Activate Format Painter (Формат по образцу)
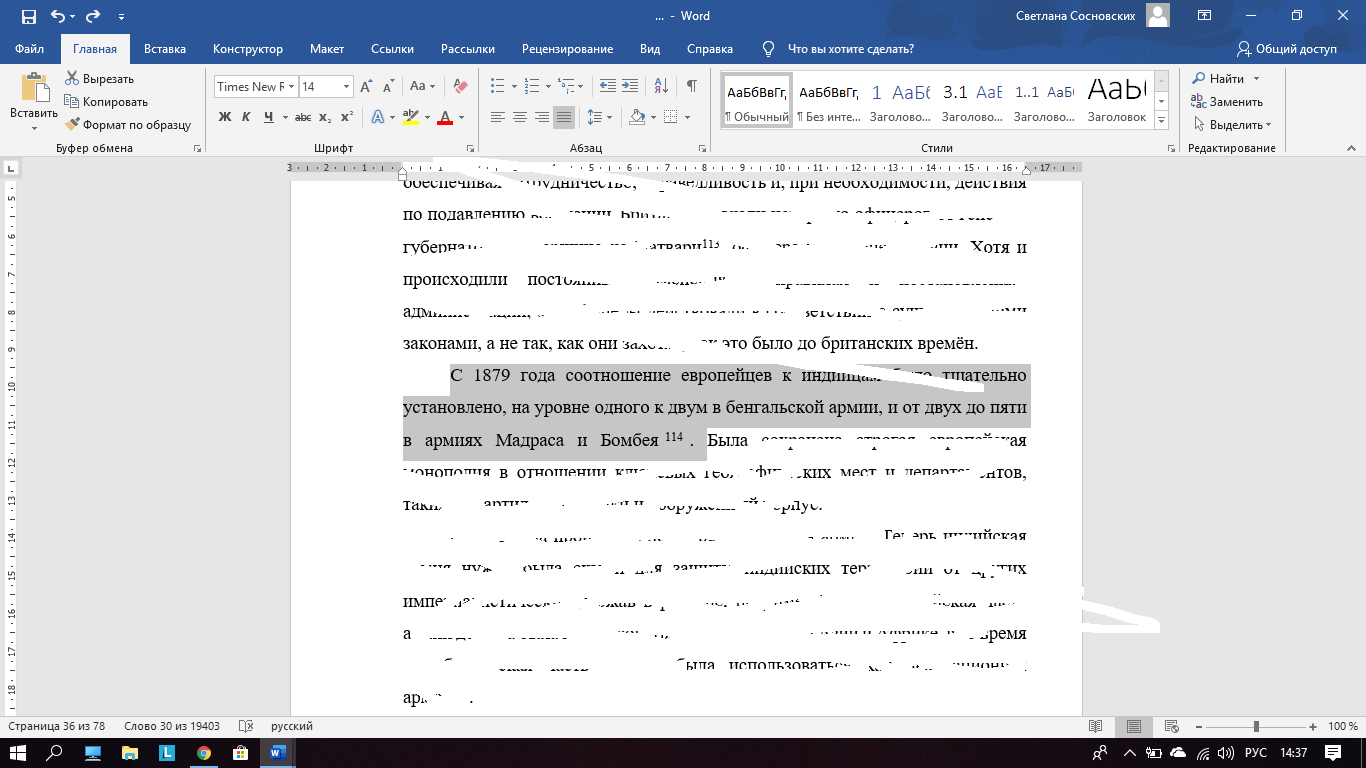The height and width of the screenshot is (768, 1366). tap(128, 125)
